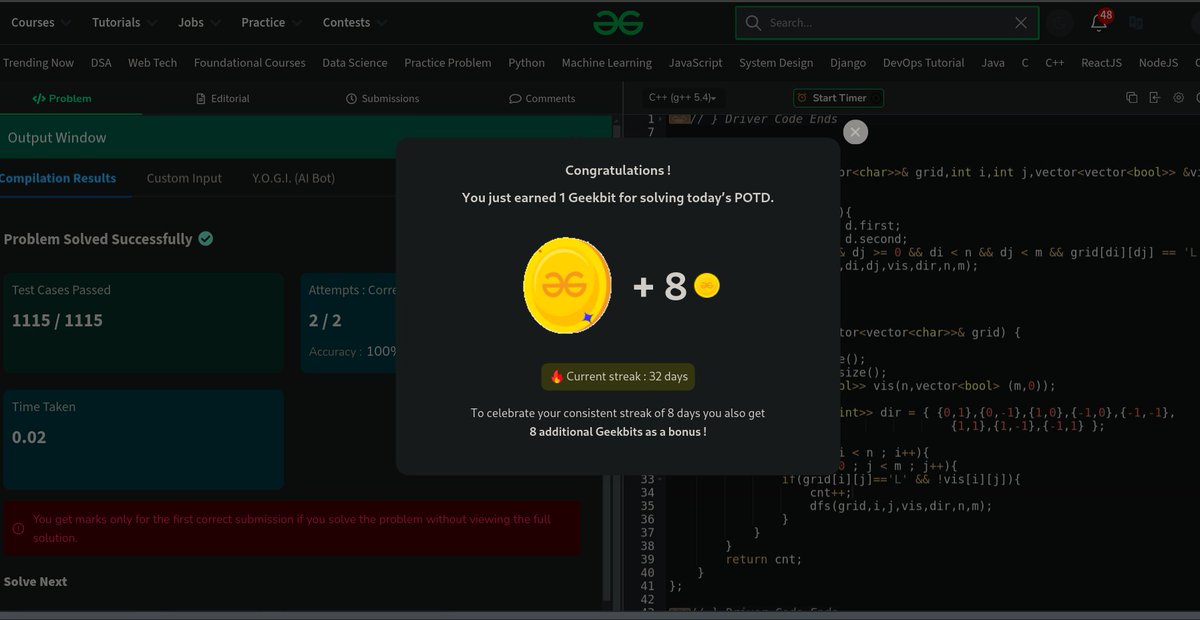The height and width of the screenshot is (620, 1200).
Task: Open the Y.O.G.I. (AI Bot) tab
Action: 293,178
